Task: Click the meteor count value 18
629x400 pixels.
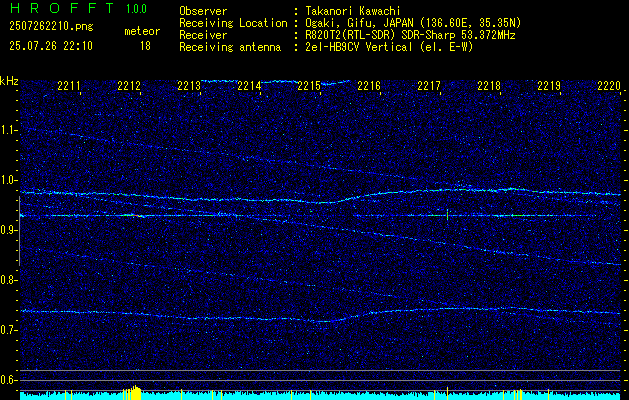Action: (145, 46)
